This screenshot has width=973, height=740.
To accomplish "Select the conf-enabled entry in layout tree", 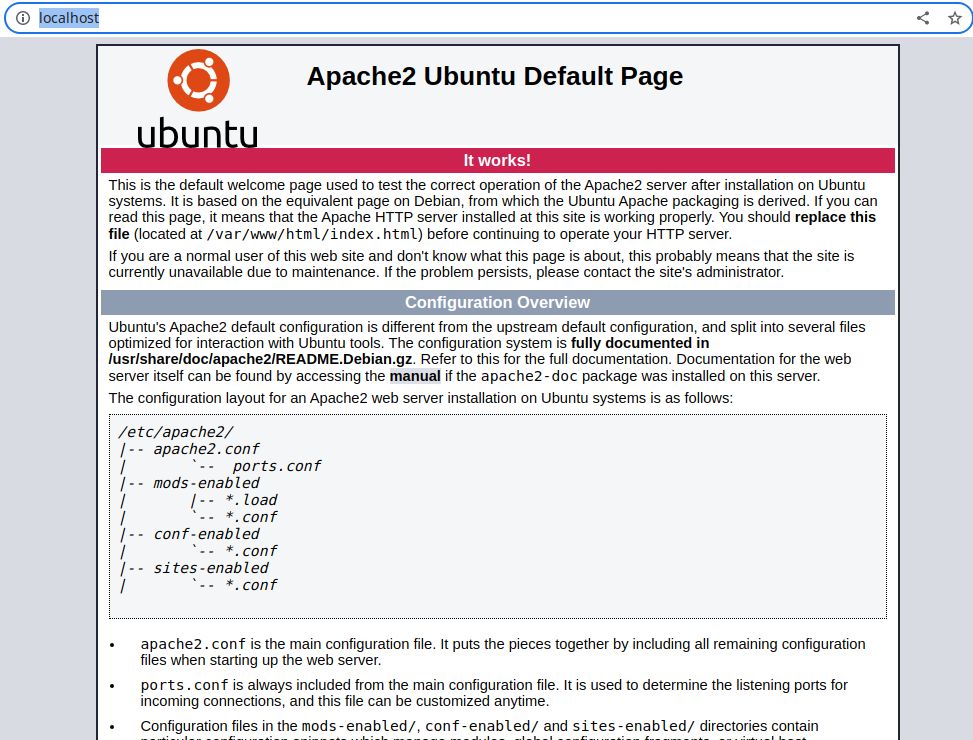I will point(206,534).
